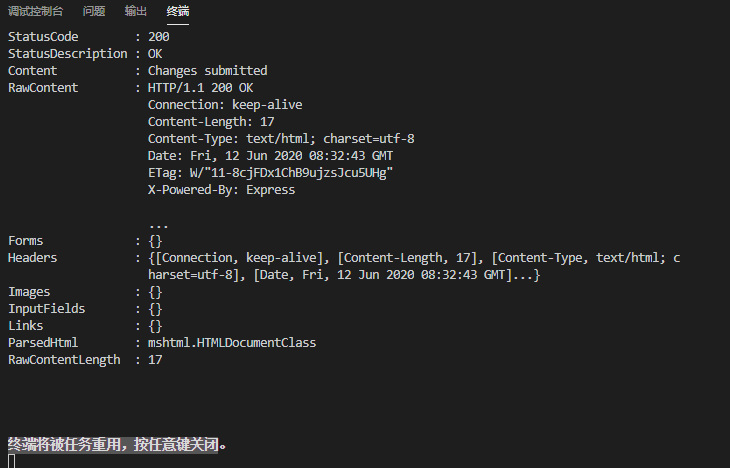Click the 终端将被任务重用 message
The height and width of the screenshot is (468, 730).
(x=114, y=444)
